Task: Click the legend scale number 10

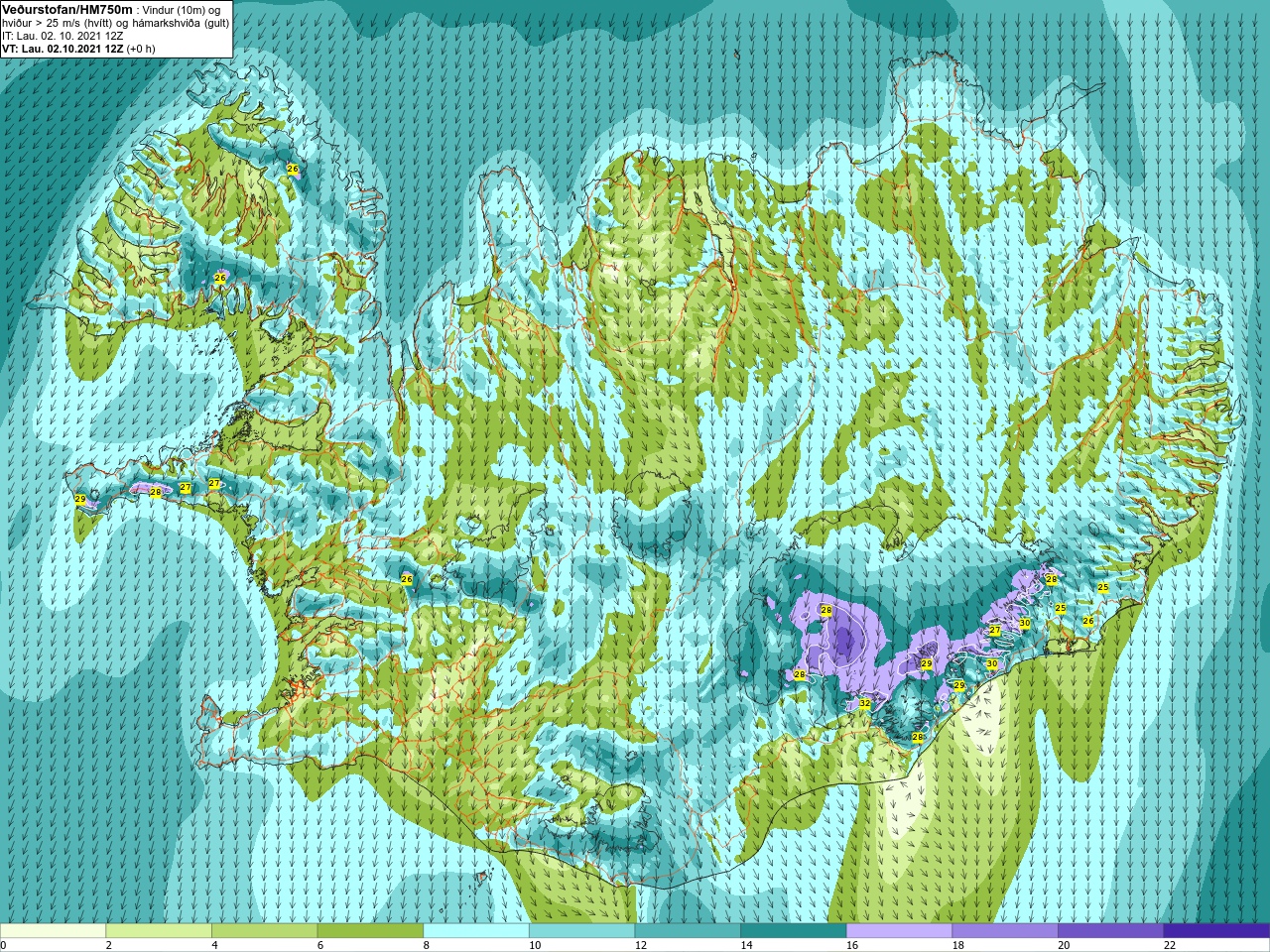Action: click(x=535, y=945)
